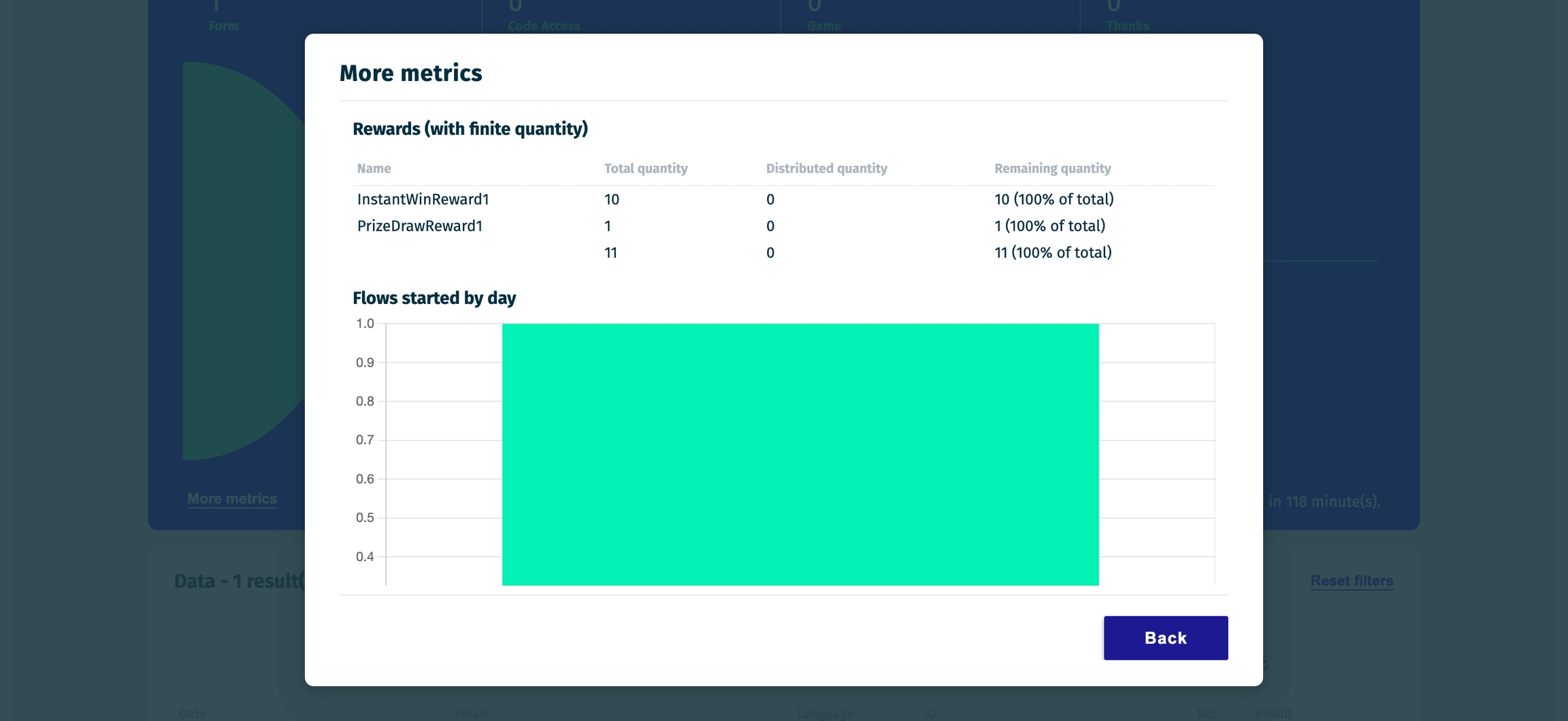Click the Remaining quantity column header
This screenshot has width=1568, height=721.
pos(1052,168)
